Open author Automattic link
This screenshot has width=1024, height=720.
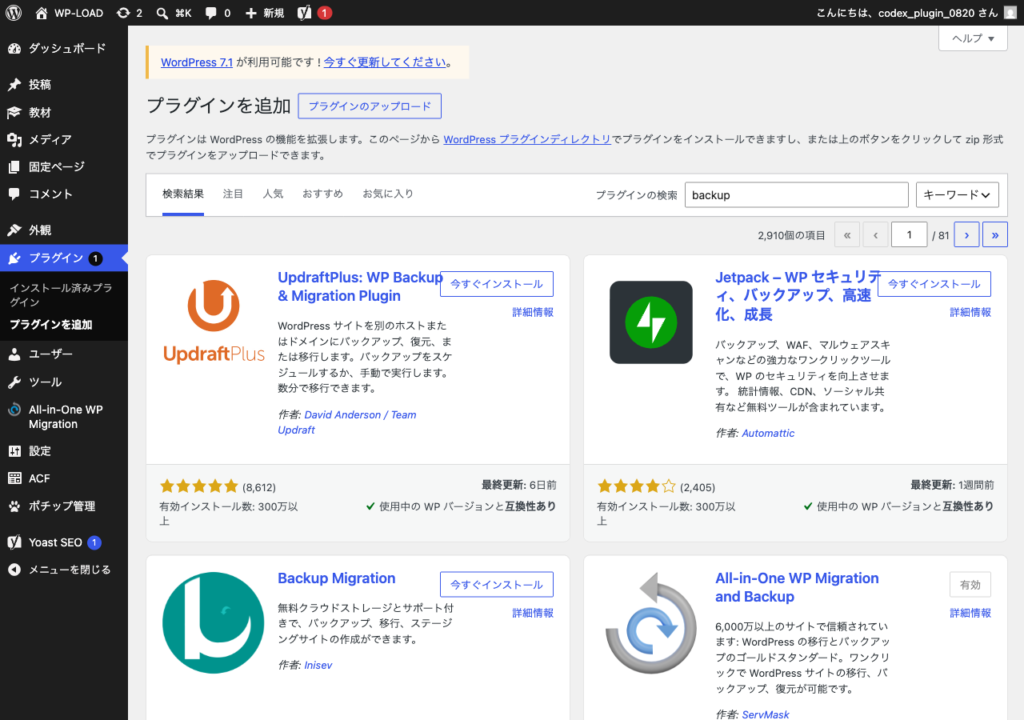click(768, 433)
